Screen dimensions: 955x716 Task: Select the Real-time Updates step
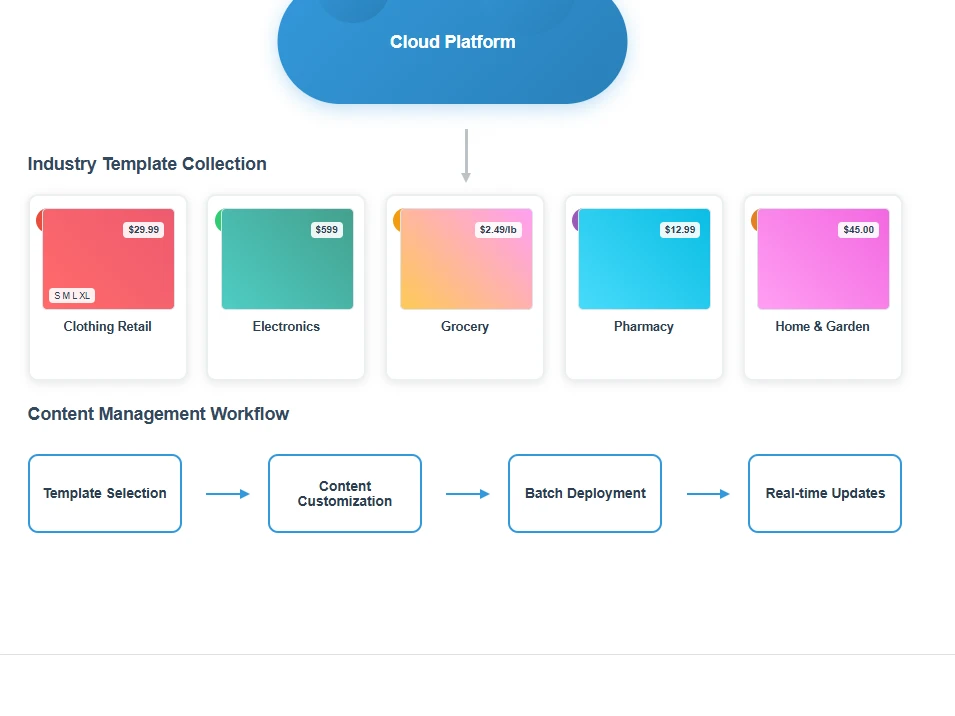click(825, 493)
